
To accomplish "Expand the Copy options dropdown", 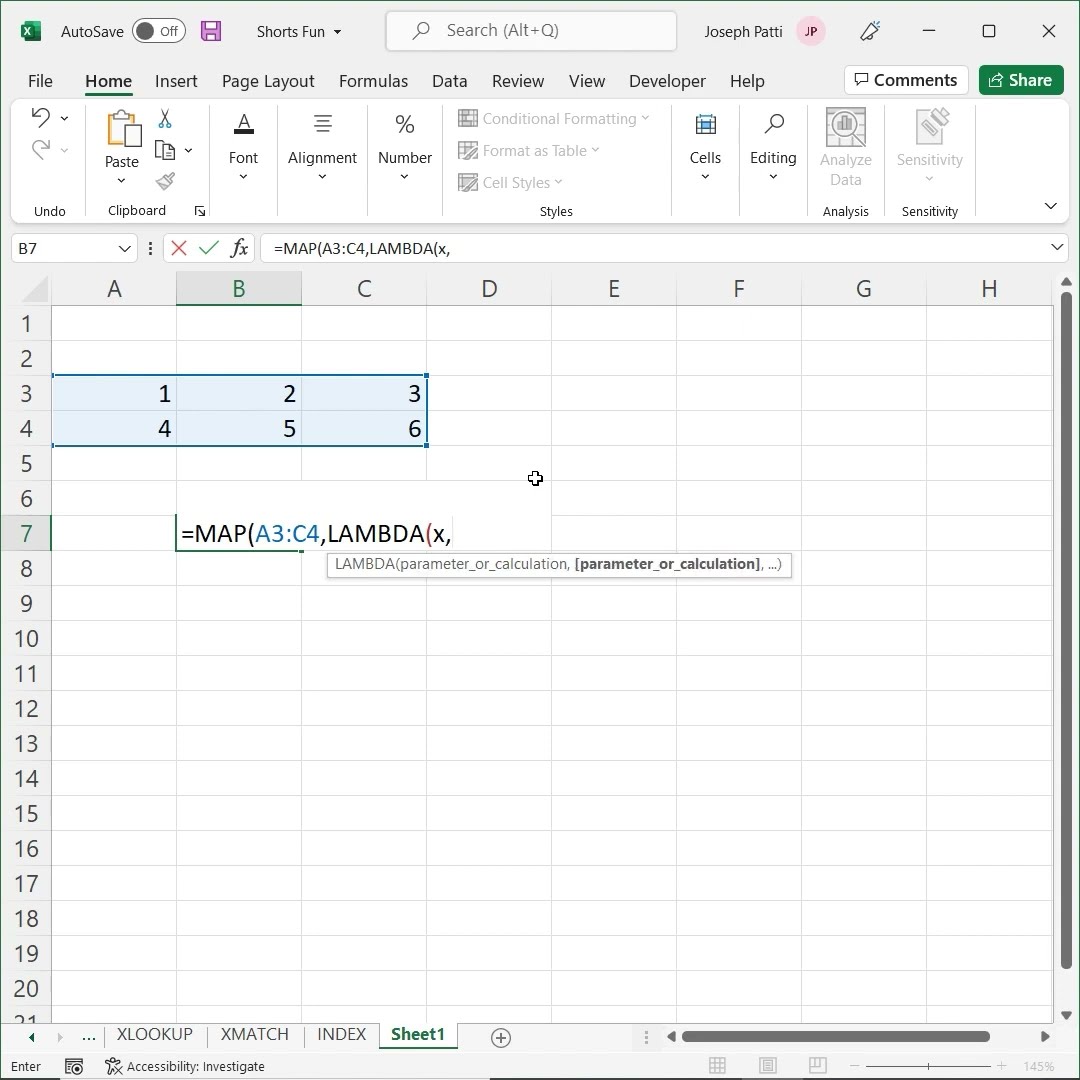I will click(x=188, y=150).
